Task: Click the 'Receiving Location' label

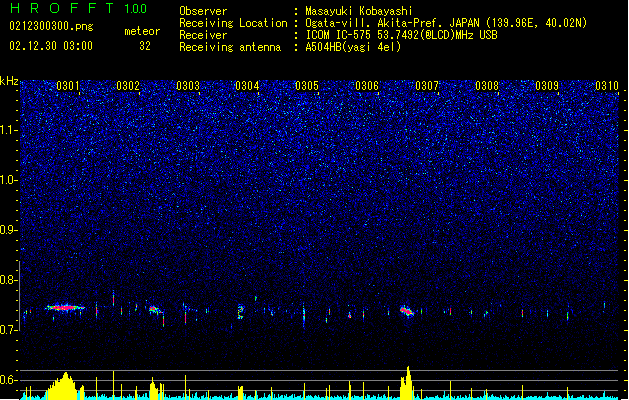Action: point(233,23)
